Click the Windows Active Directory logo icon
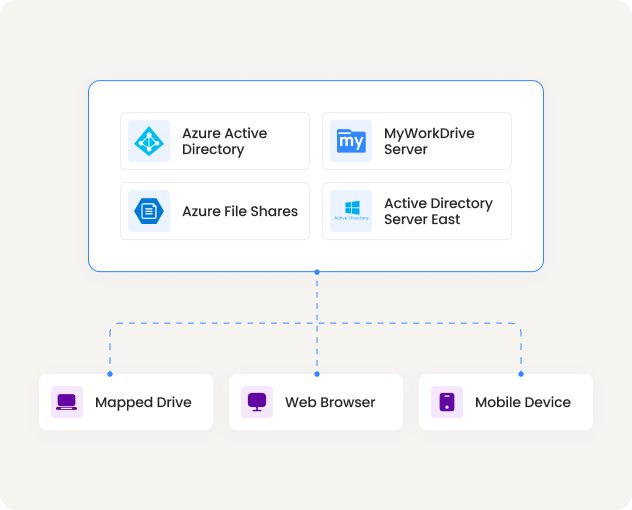The image size is (632, 510). [351, 211]
